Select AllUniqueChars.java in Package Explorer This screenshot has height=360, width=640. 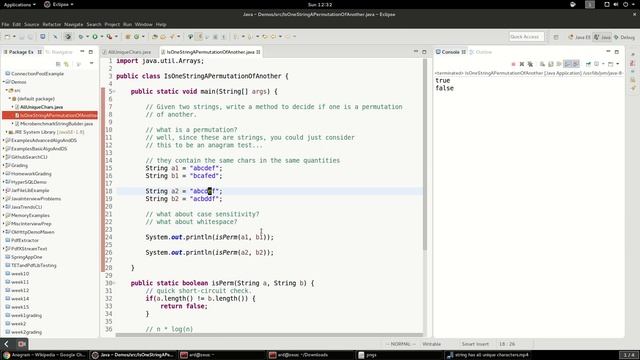click(x=42, y=107)
